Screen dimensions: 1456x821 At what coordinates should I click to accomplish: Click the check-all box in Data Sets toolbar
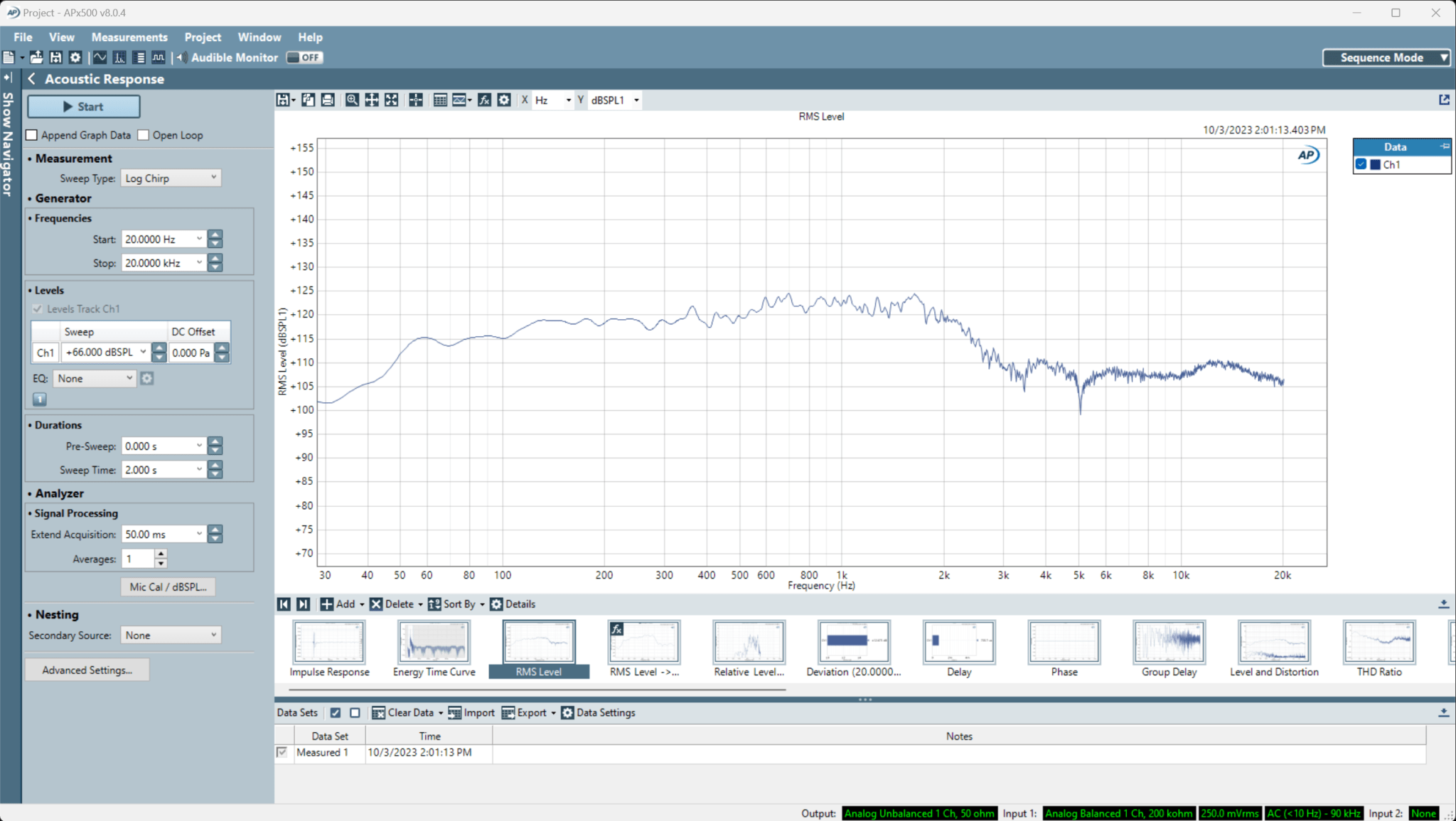click(x=336, y=713)
